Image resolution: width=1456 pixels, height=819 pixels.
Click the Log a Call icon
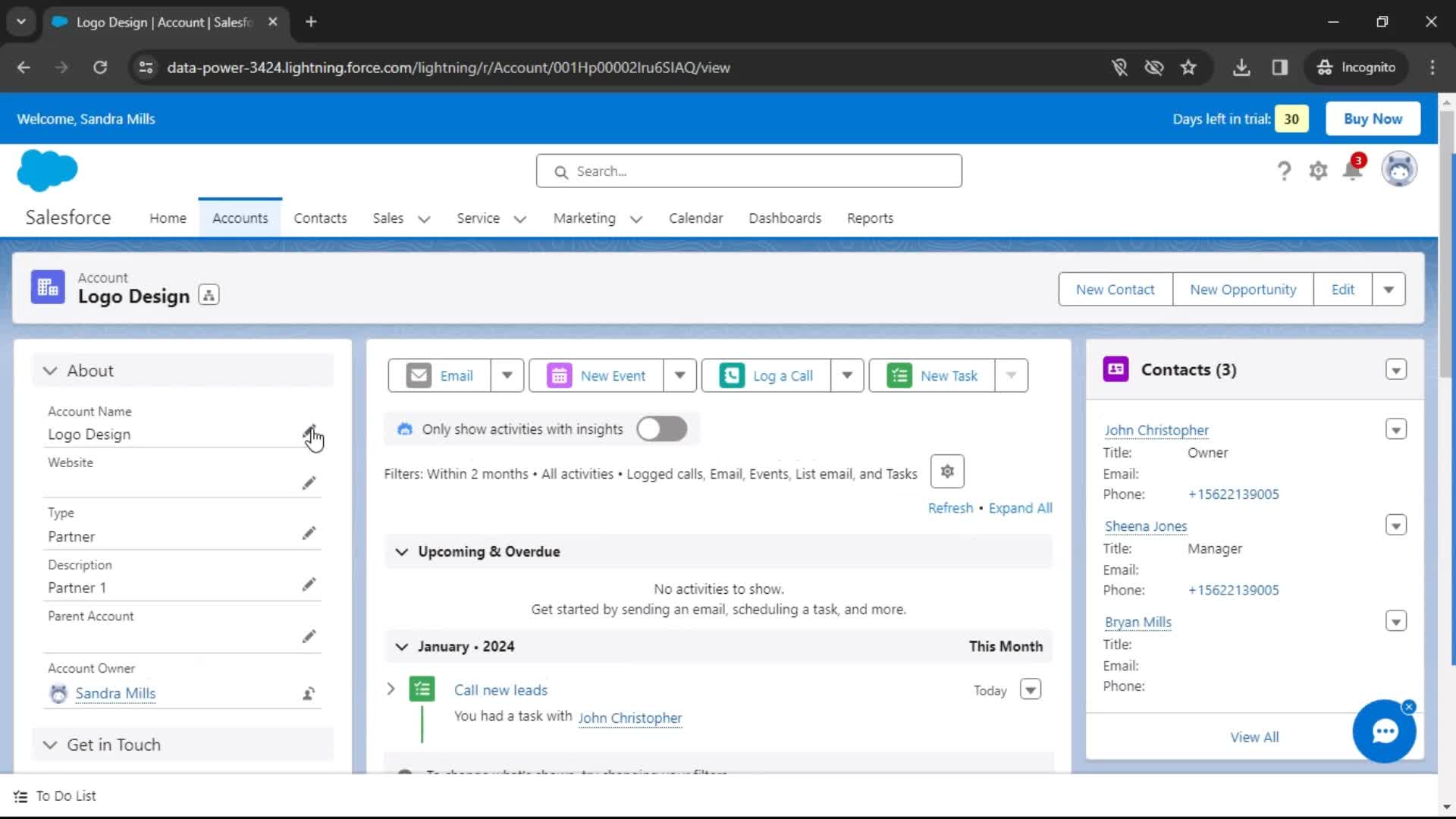(x=731, y=375)
